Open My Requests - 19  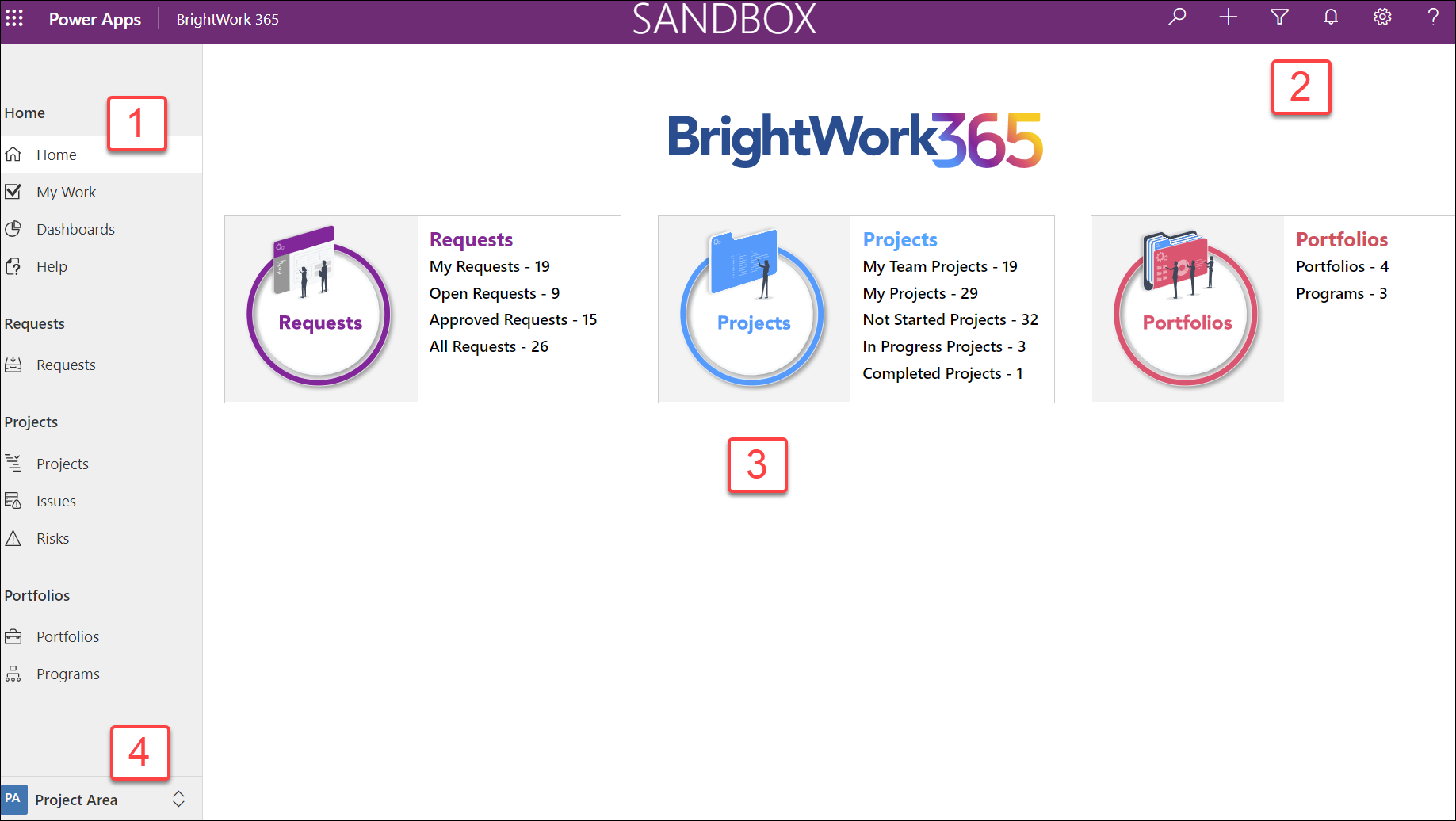489,266
